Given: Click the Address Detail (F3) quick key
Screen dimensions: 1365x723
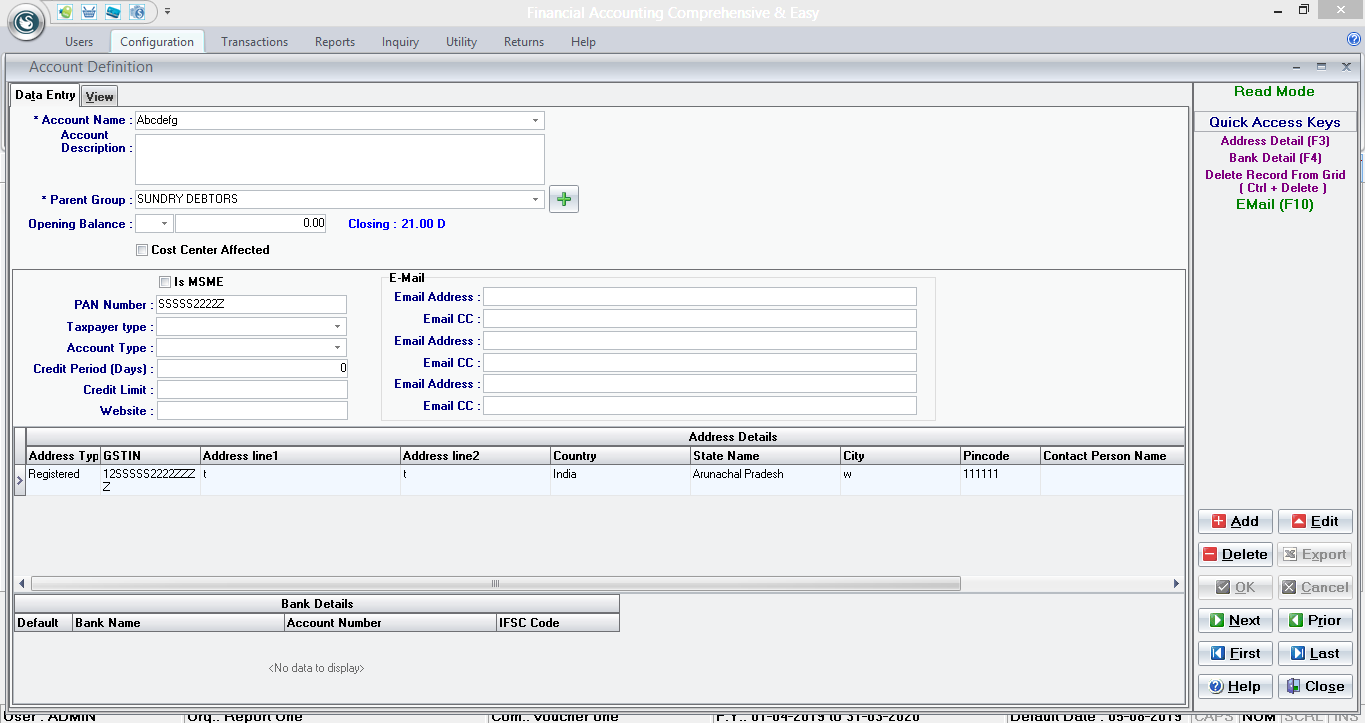Looking at the screenshot, I should tap(1275, 141).
